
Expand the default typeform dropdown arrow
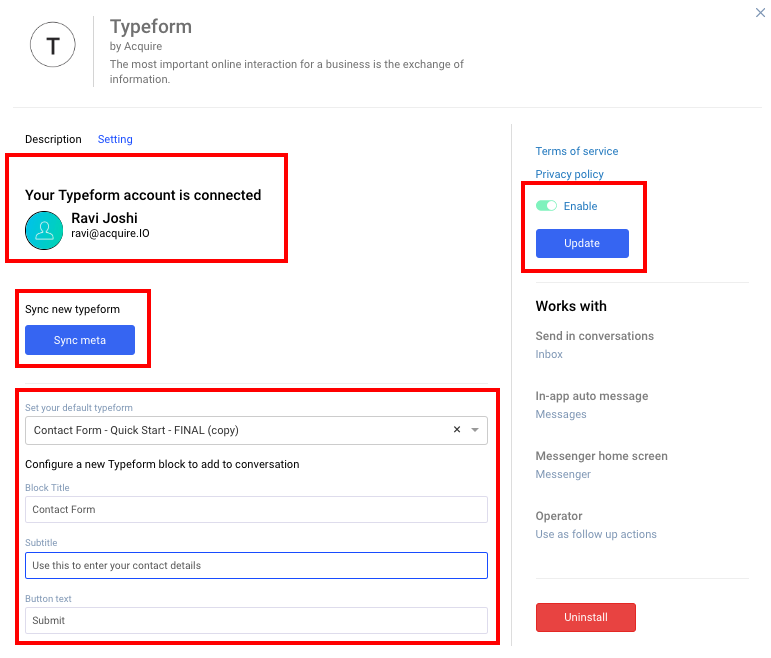pos(475,430)
